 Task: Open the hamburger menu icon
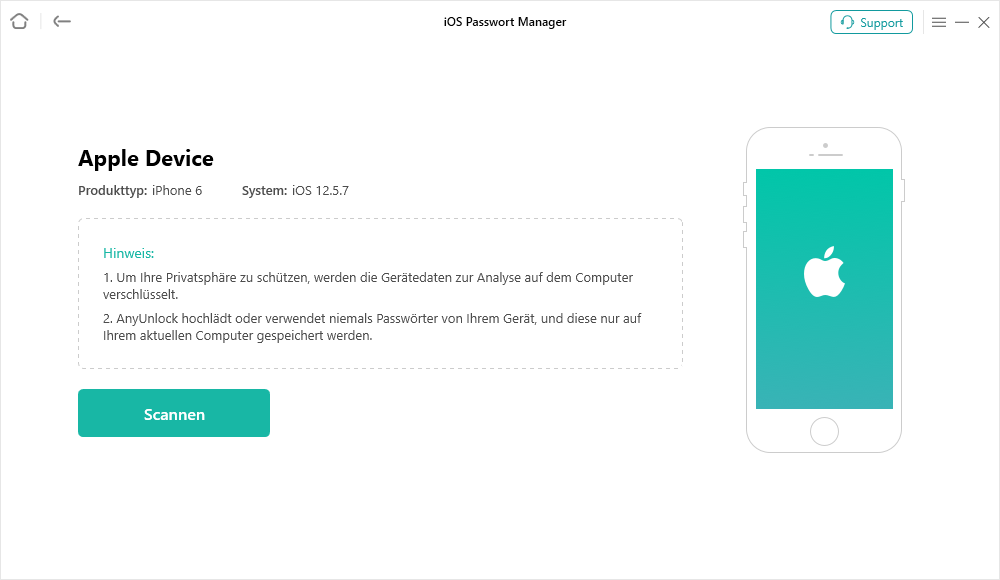pos(939,22)
